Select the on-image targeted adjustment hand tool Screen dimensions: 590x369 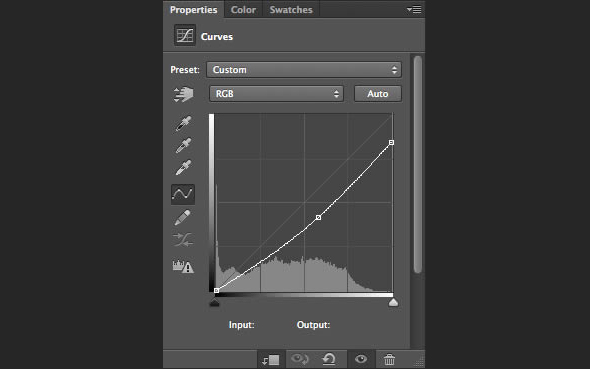pos(183,94)
